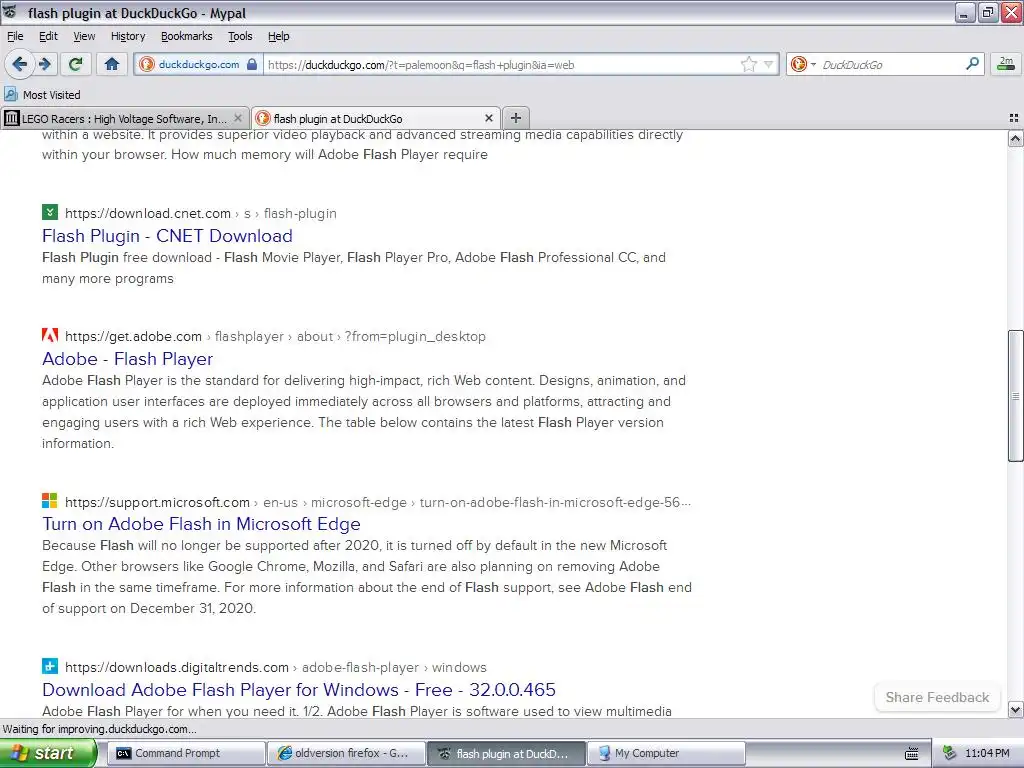Switch to My Computer taskbar window
The height and width of the screenshot is (768, 1024).
(x=666, y=753)
